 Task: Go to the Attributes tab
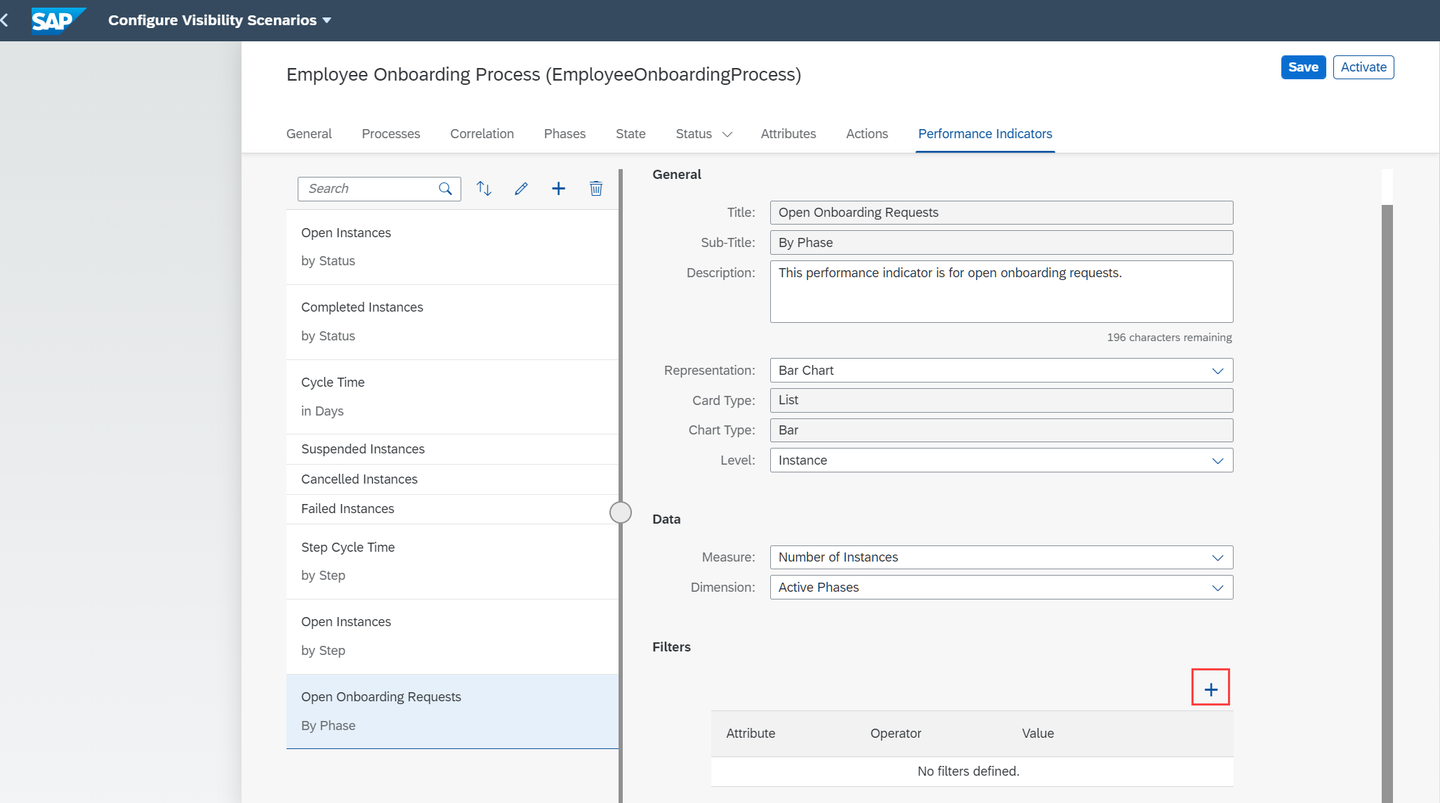point(788,134)
